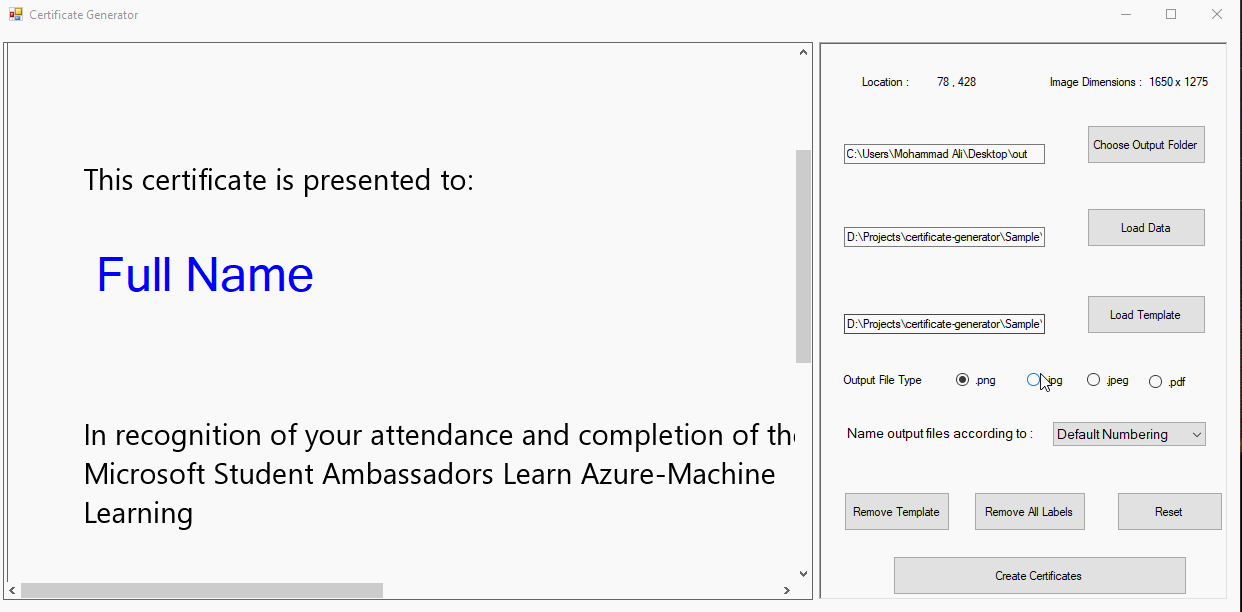
Task: Click Create Certificates button
Action: (x=1039, y=576)
